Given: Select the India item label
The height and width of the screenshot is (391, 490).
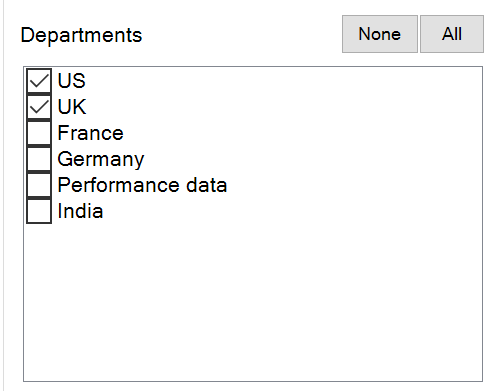Looking at the screenshot, I should point(80,211).
